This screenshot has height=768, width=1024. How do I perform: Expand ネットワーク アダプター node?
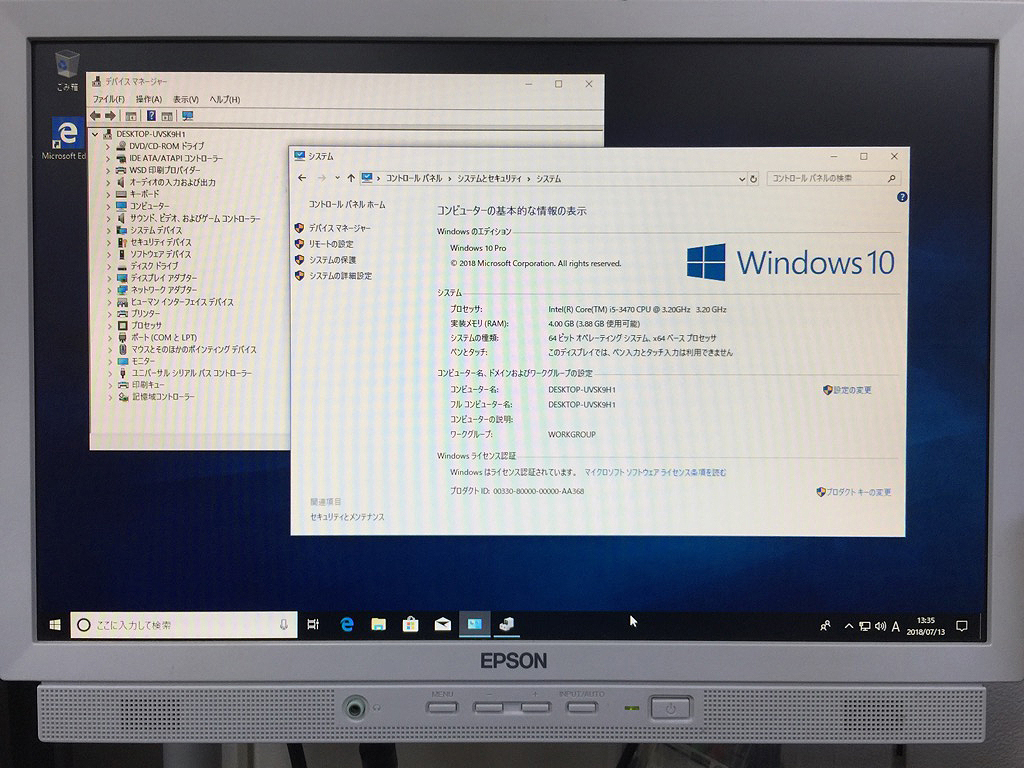109,290
